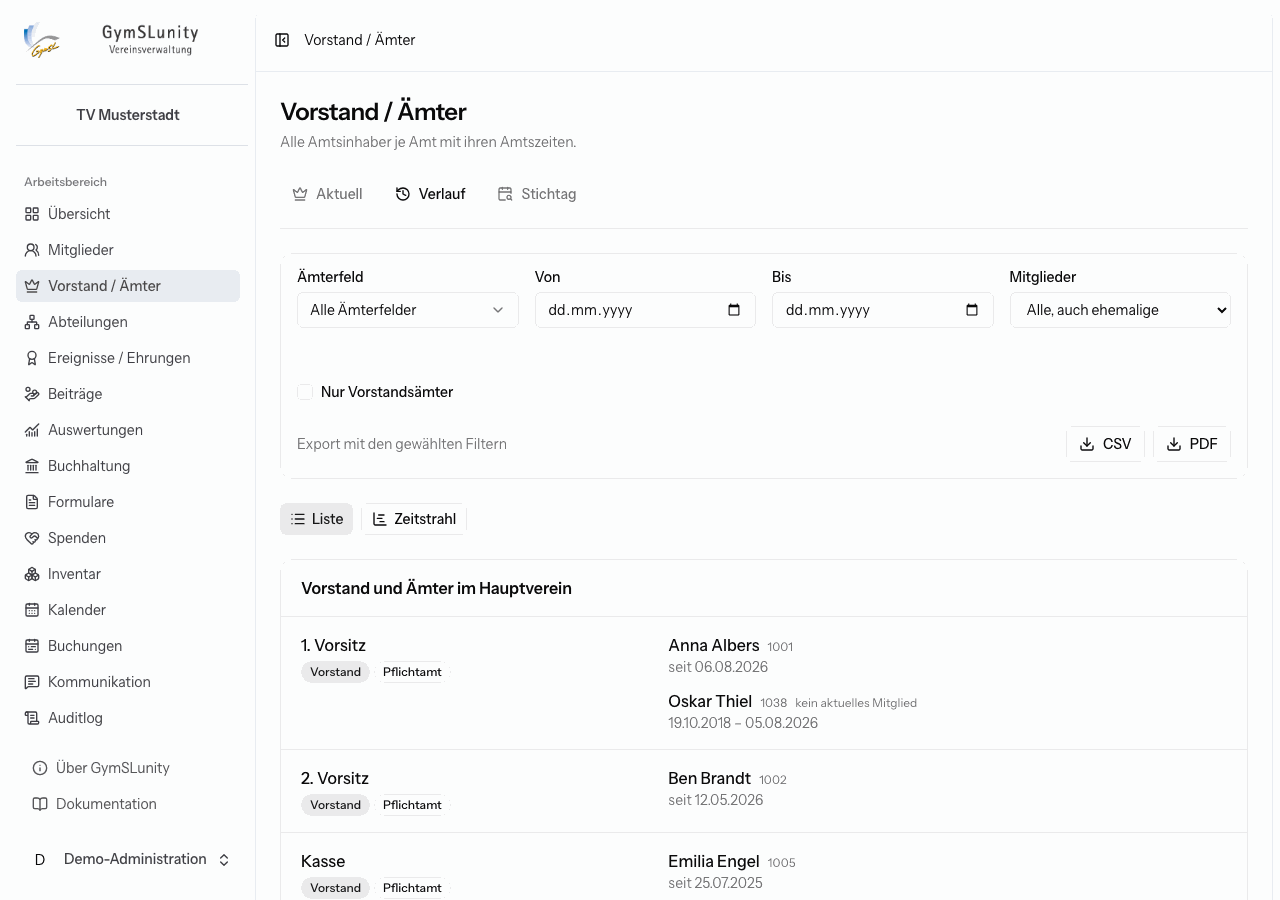Click the Formulare document icon
The height and width of the screenshot is (900, 1280).
pyautogui.click(x=32, y=502)
